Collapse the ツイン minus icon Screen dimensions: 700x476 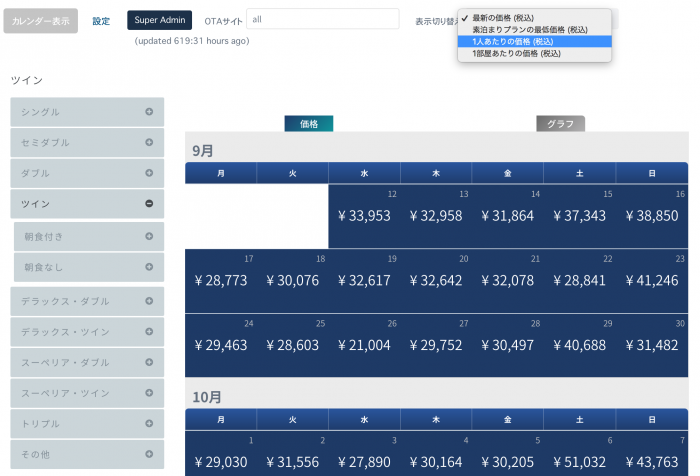(149, 204)
